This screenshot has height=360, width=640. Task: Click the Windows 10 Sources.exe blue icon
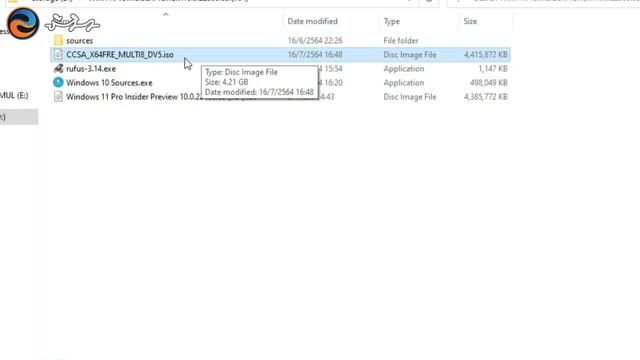tap(58, 82)
